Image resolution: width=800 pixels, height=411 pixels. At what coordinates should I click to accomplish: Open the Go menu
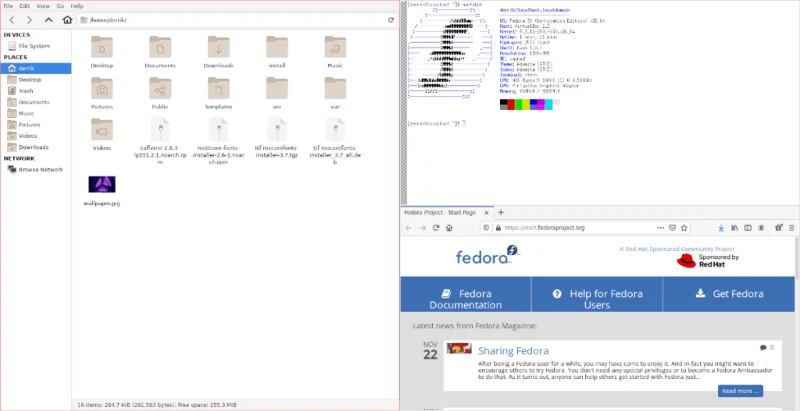pos(60,6)
